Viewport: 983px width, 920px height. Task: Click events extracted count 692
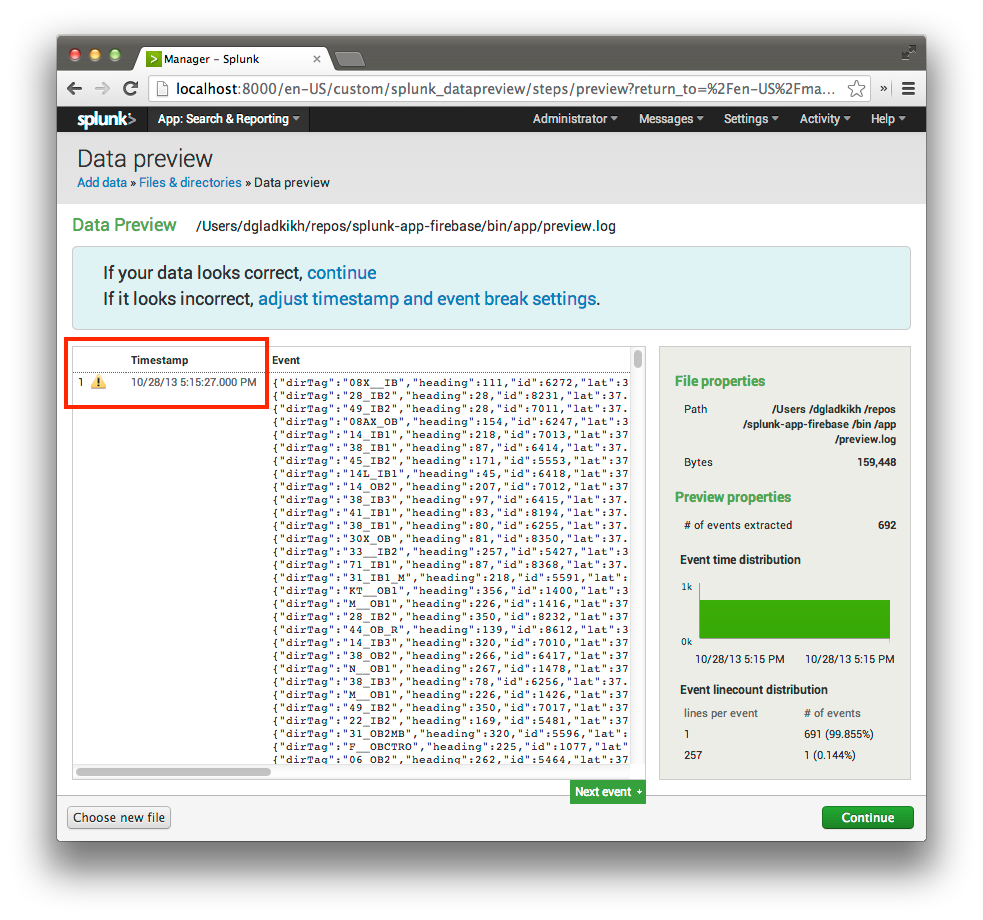click(887, 525)
